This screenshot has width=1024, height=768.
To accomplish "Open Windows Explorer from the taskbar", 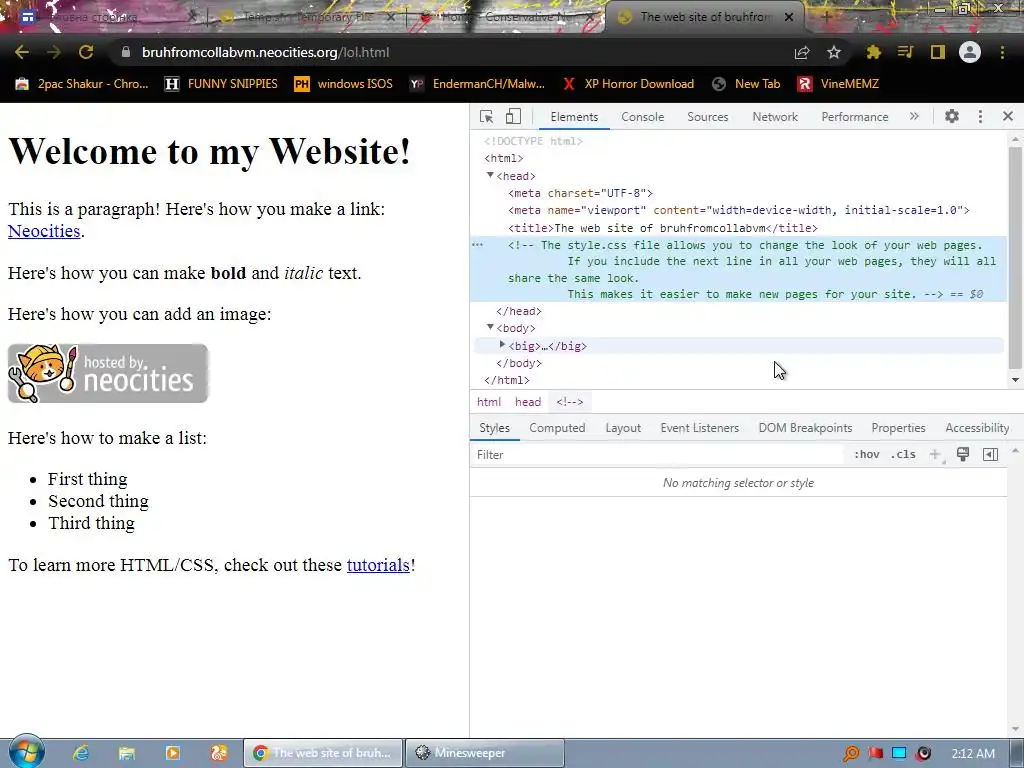I will (127, 753).
